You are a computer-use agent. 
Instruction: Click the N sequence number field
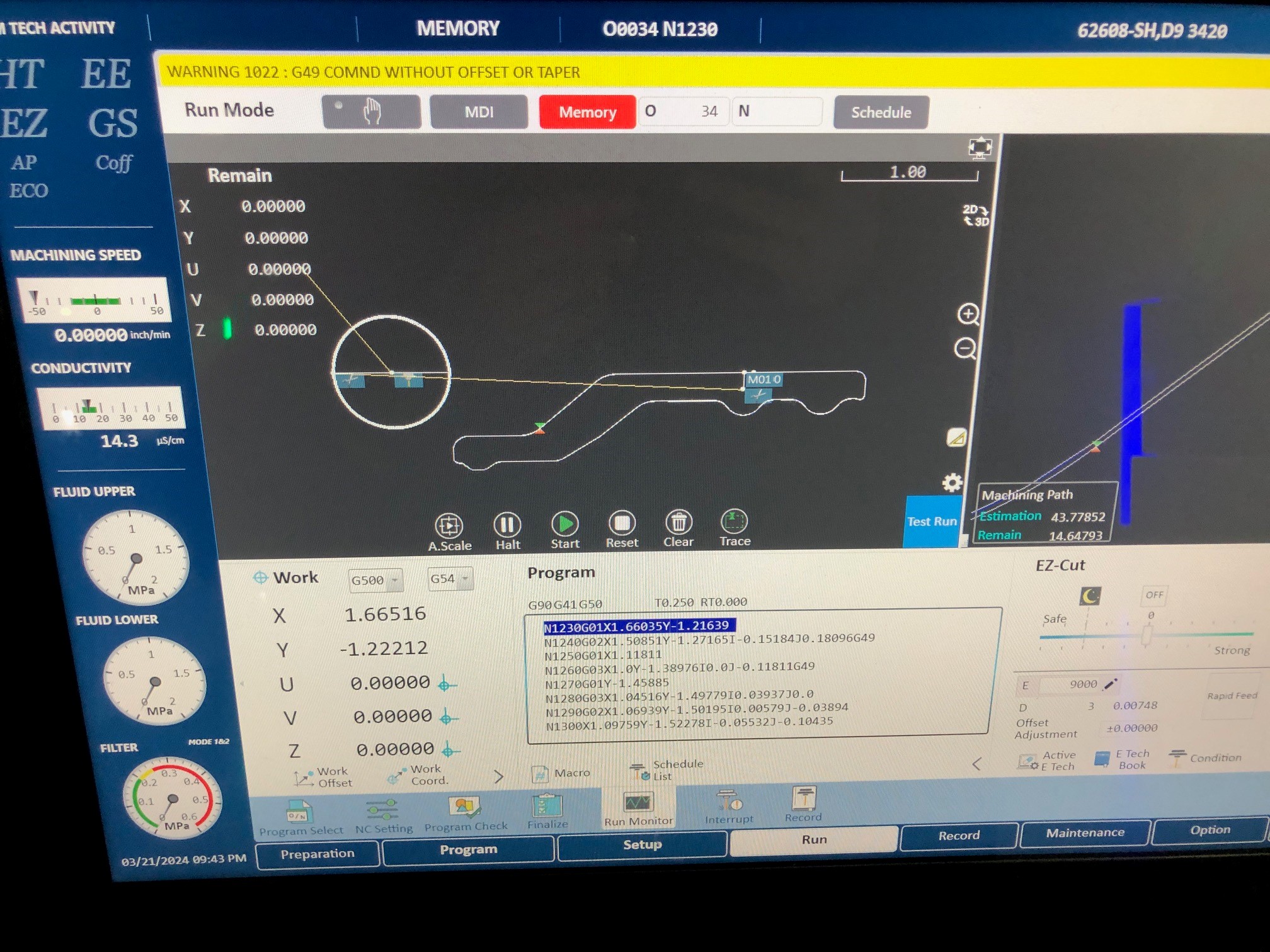tap(778, 112)
